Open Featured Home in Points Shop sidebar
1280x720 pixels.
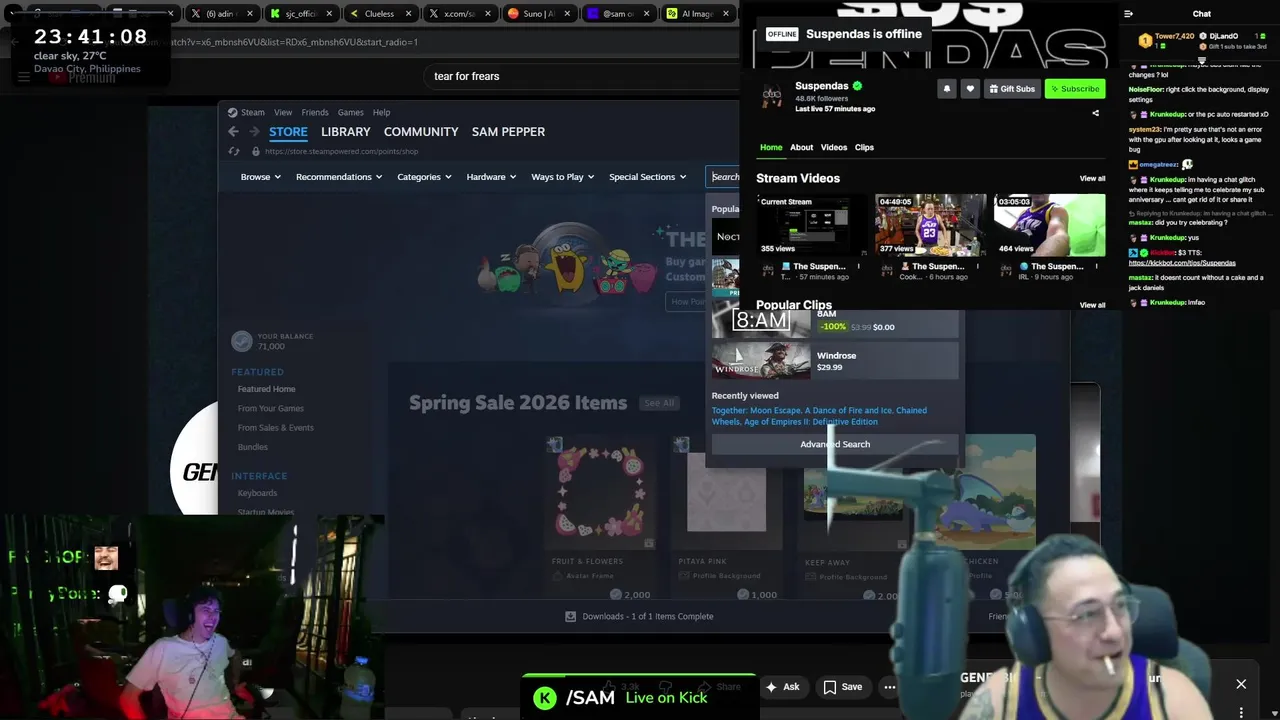tap(266, 389)
